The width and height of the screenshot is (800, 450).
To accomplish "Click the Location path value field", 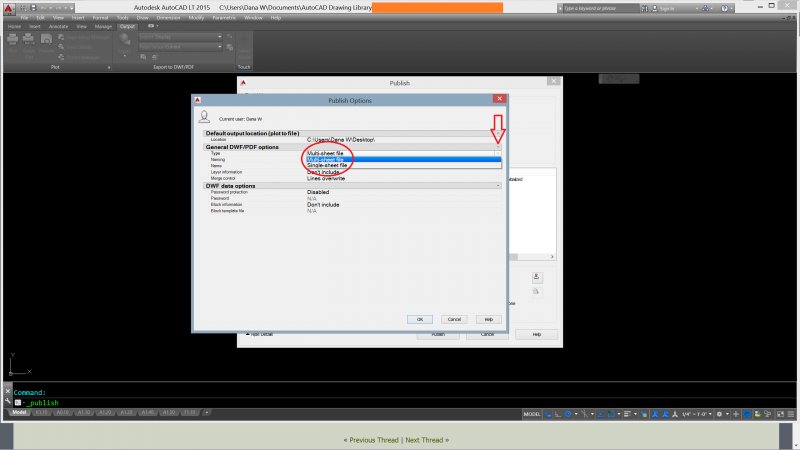I will pos(403,140).
